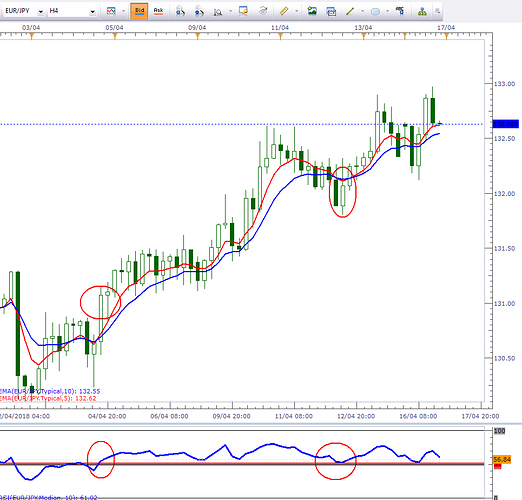522x500 pixels.
Task: Click the print chart icon
Action: click(331, 12)
